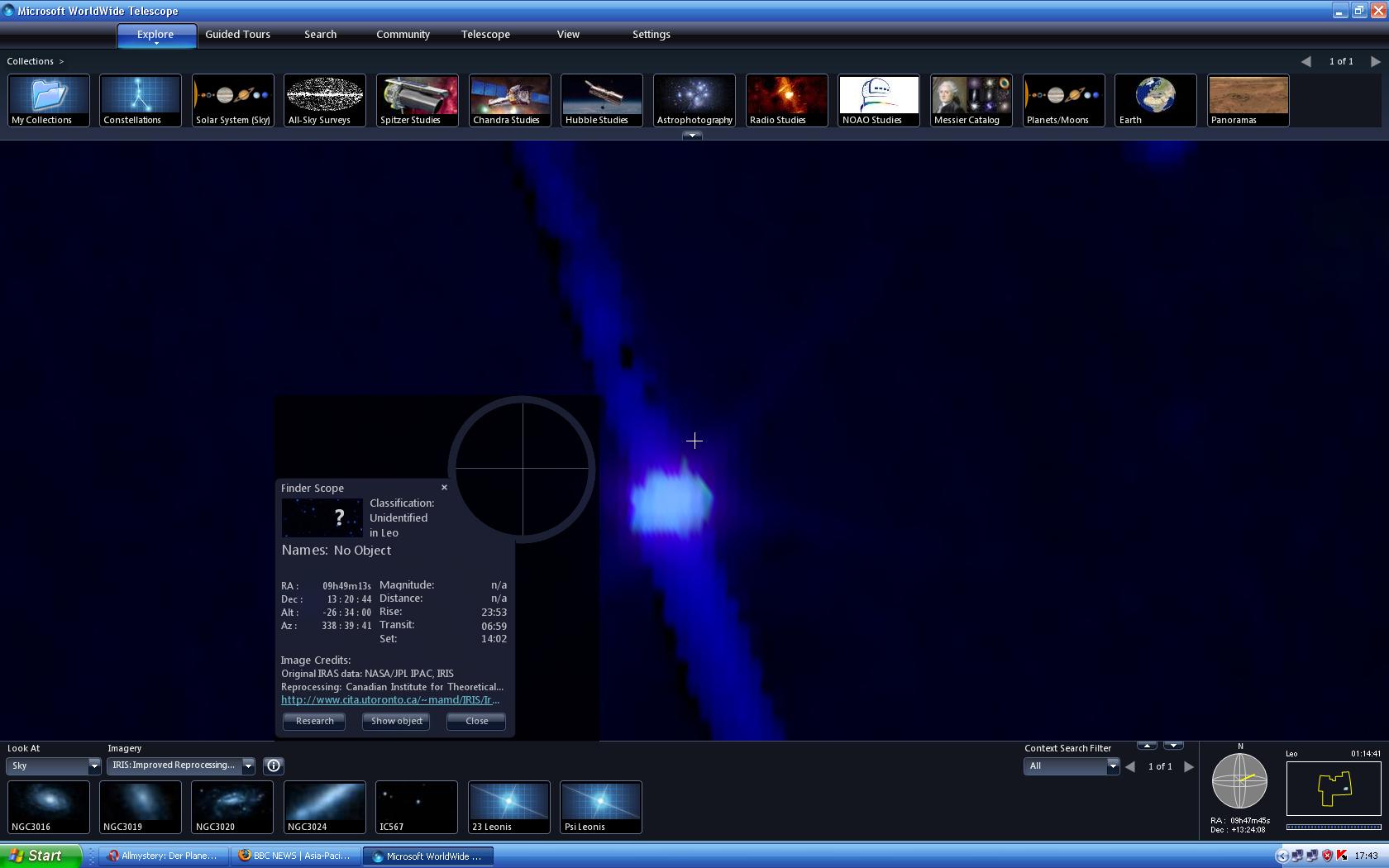Click the Research button
1389x868 pixels.
315,721
